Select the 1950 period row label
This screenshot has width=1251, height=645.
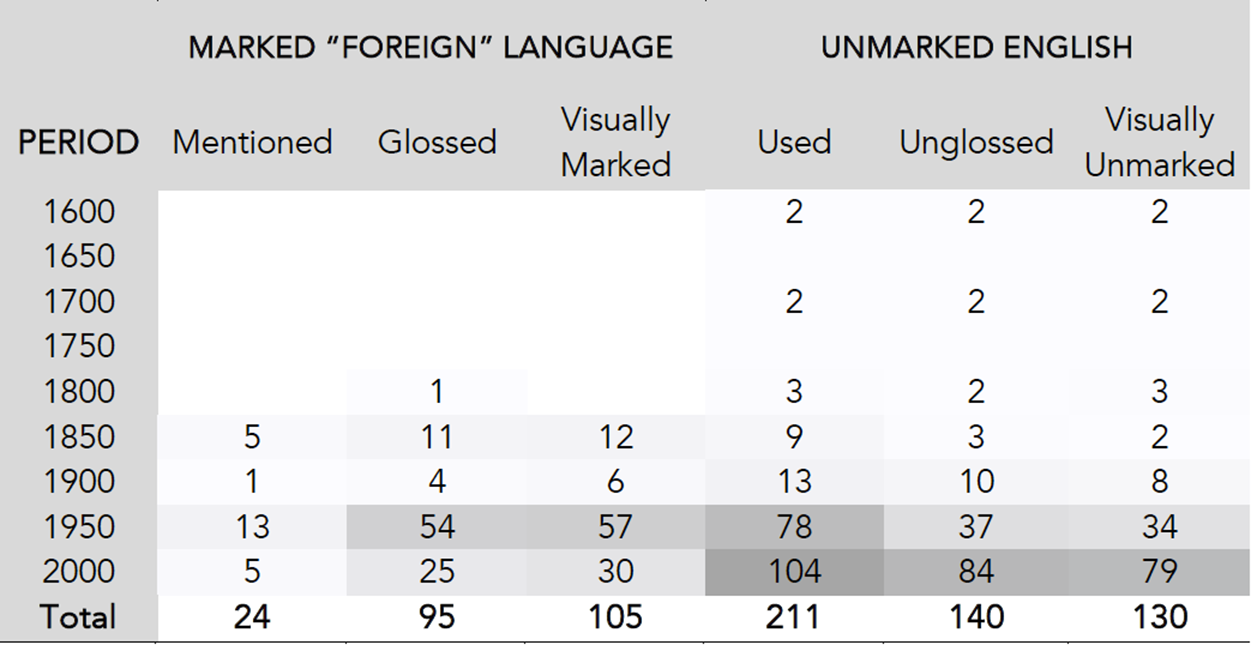pos(79,527)
